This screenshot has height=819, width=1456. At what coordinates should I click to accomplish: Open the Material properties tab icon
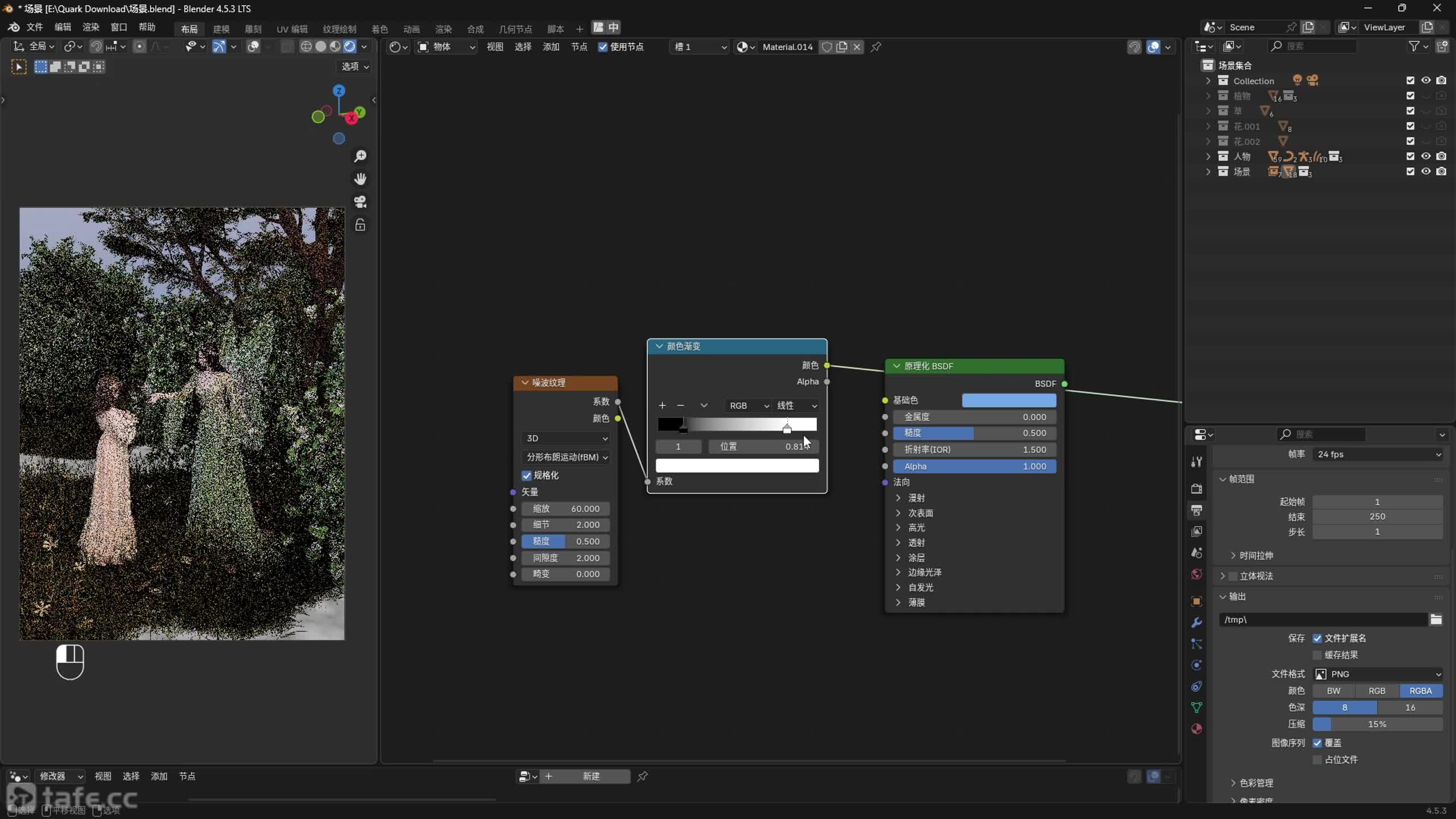pos(1197,729)
